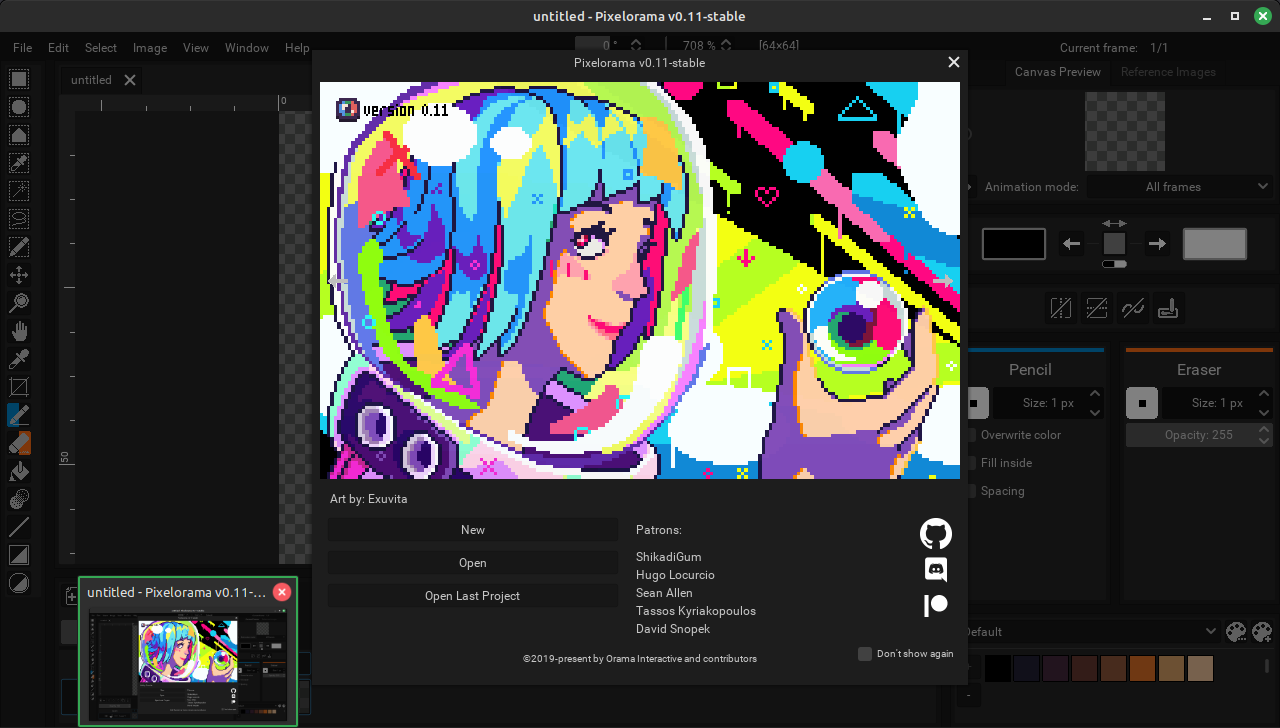
Task: Switch to the Eraser tool
Action: point(19,443)
